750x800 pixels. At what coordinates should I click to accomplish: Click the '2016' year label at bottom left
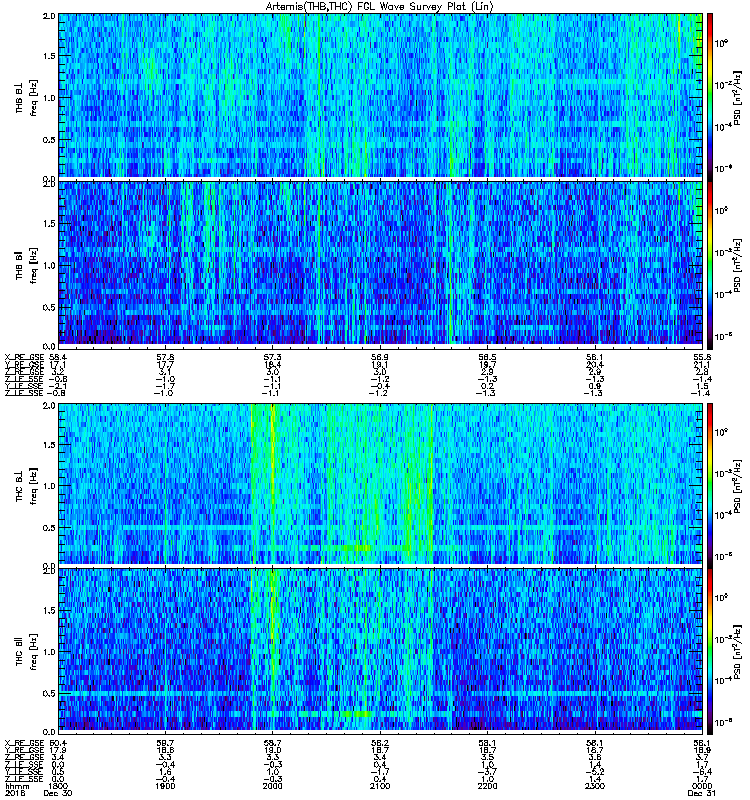click(14, 793)
